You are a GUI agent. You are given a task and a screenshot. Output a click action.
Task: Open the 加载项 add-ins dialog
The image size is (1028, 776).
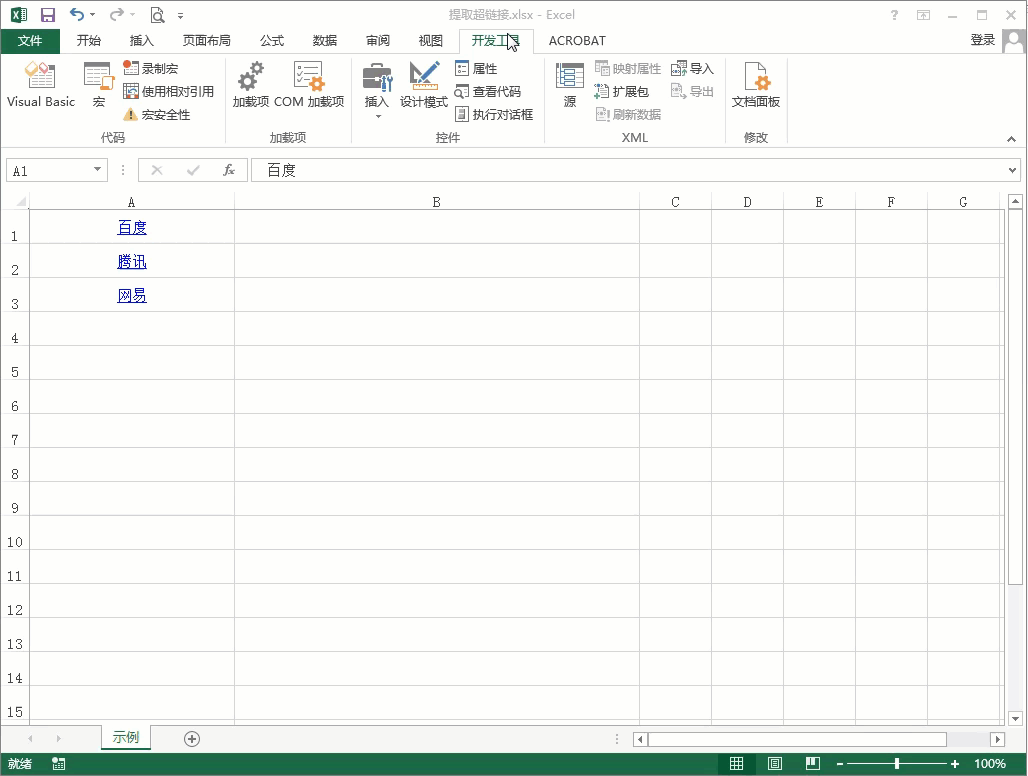point(250,84)
